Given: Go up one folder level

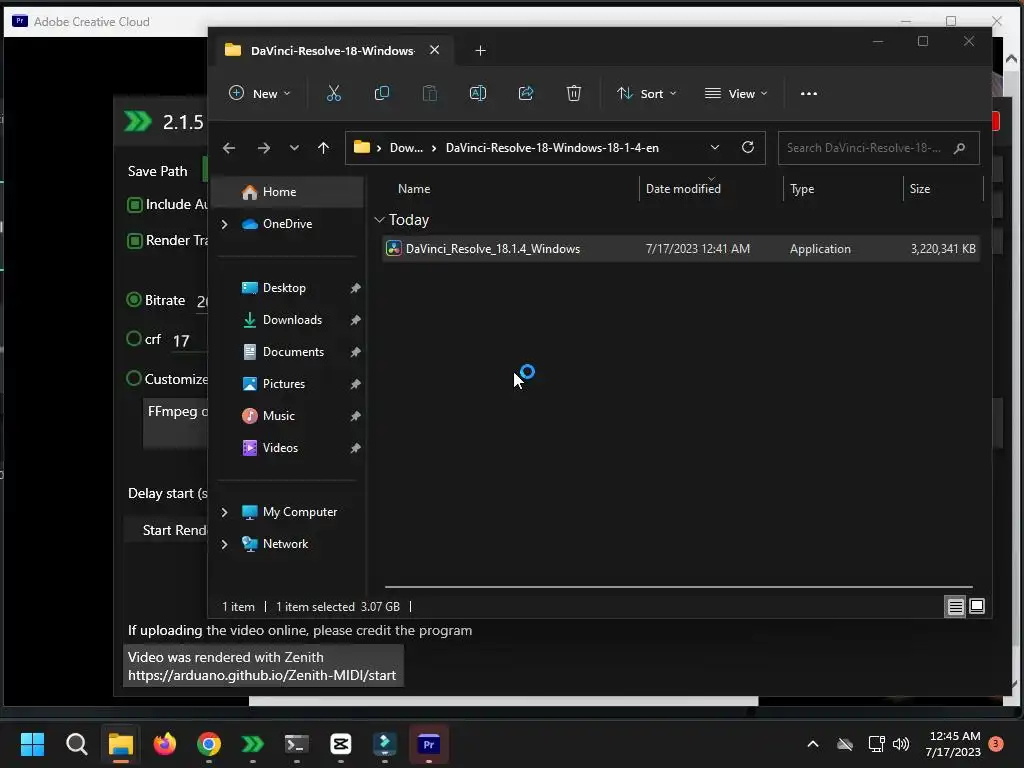Looking at the screenshot, I should (323, 148).
